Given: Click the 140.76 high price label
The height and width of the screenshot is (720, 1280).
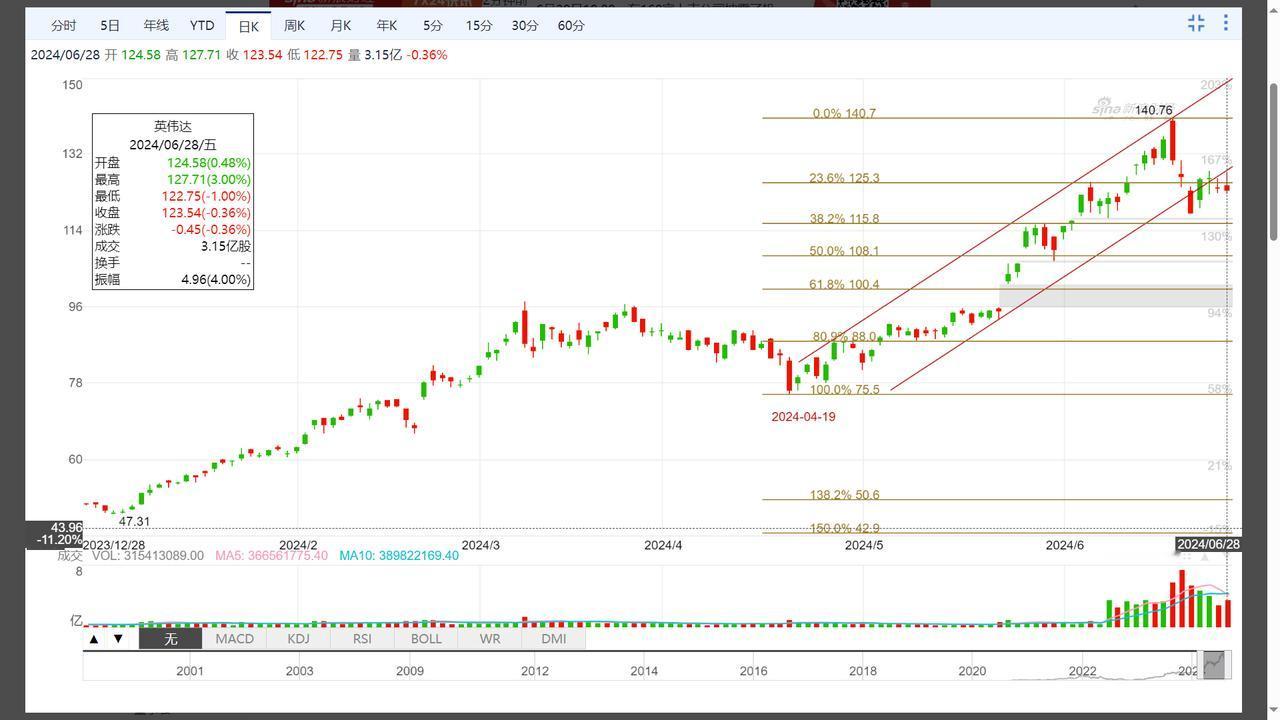Looking at the screenshot, I should point(1153,110).
